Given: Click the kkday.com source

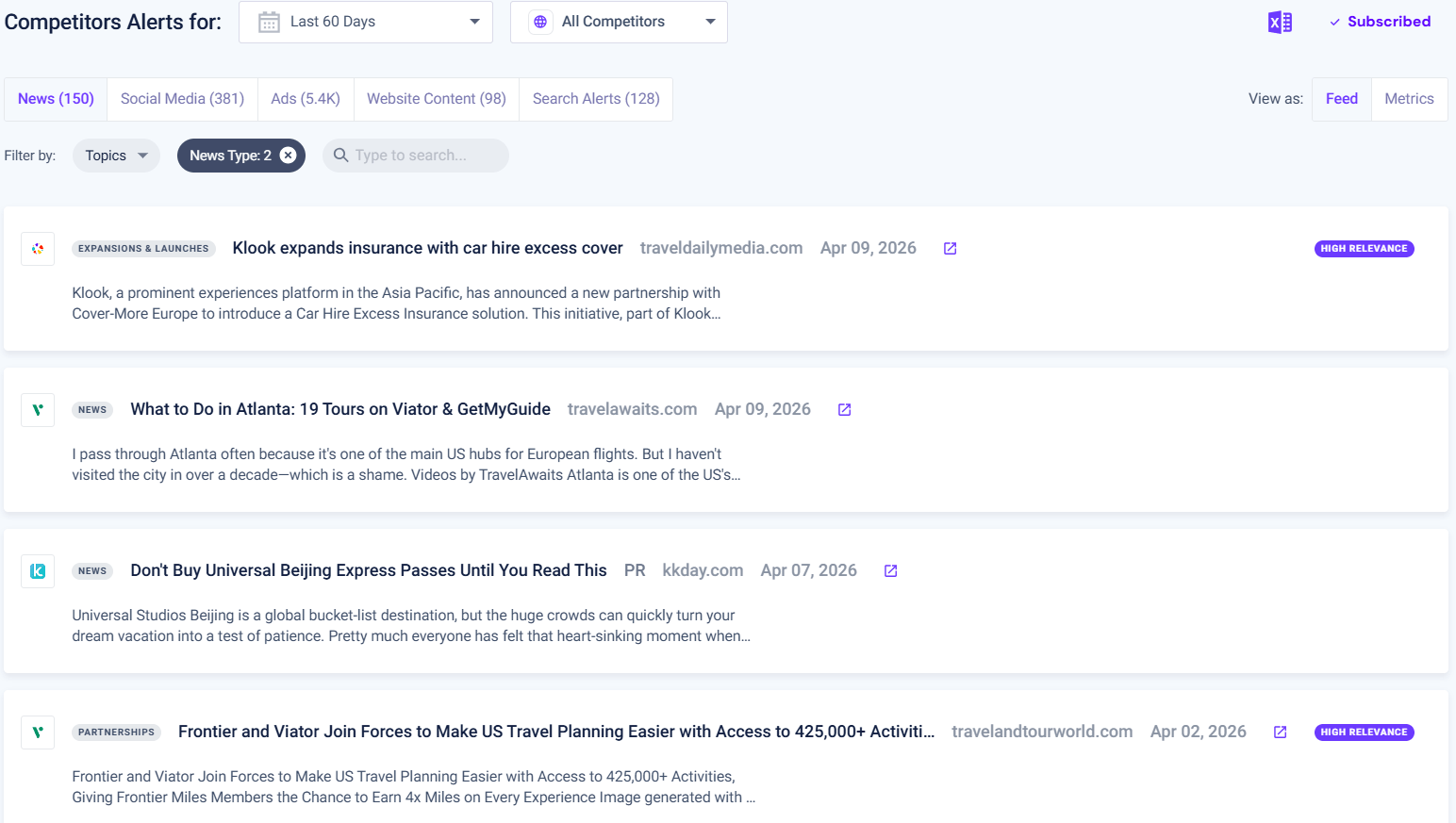Looking at the screenshot, I should click(703, 570).
